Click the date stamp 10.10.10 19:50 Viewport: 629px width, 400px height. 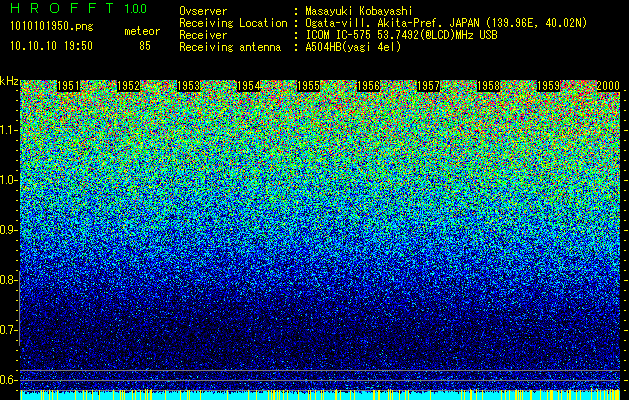click(51, 46)
